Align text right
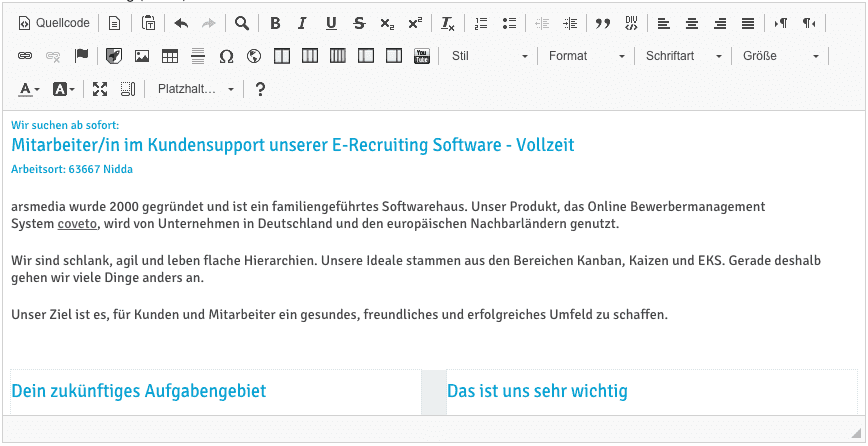This screenshot has height=446, width=868. tap(720, 23)
